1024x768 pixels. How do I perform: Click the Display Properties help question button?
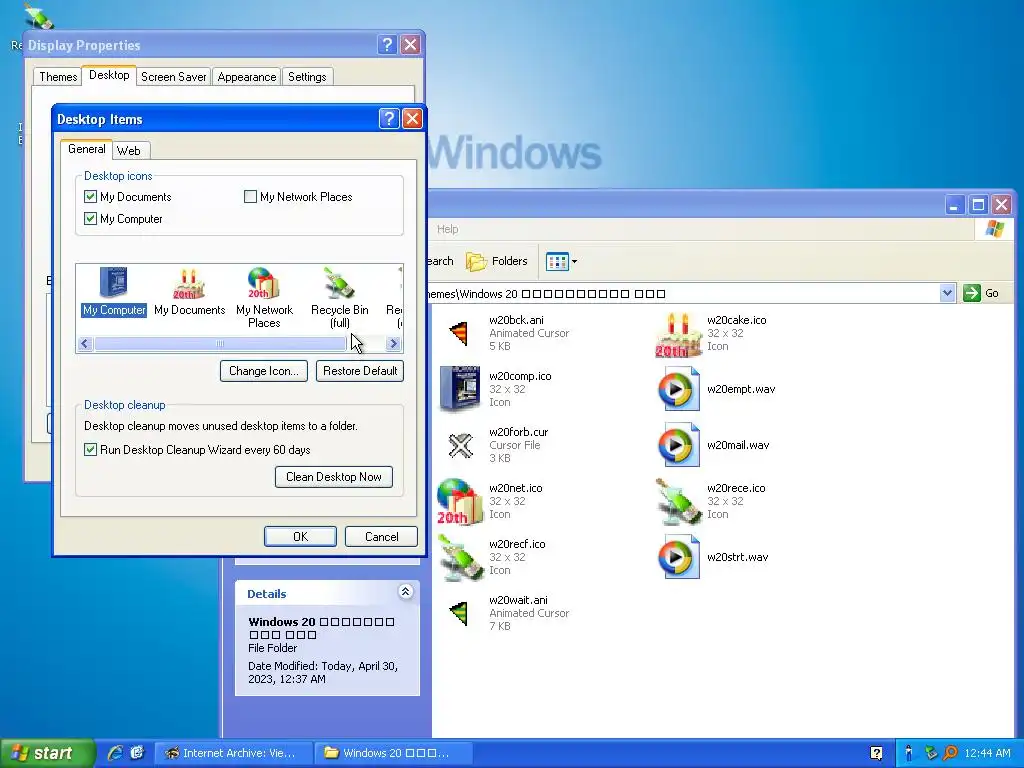click(387, 44)
